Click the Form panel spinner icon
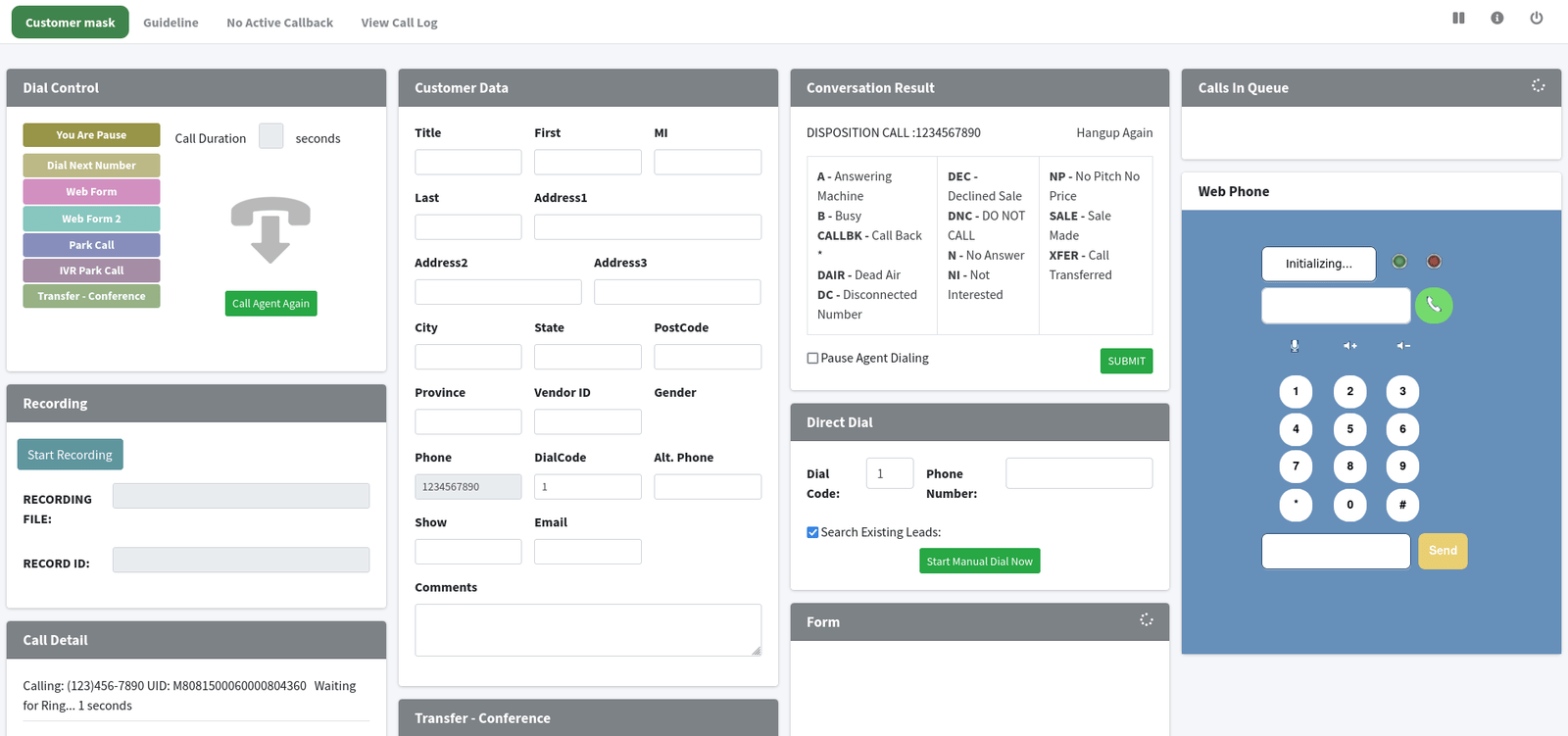This screenshot has width=1568, height=736. 1146,620
